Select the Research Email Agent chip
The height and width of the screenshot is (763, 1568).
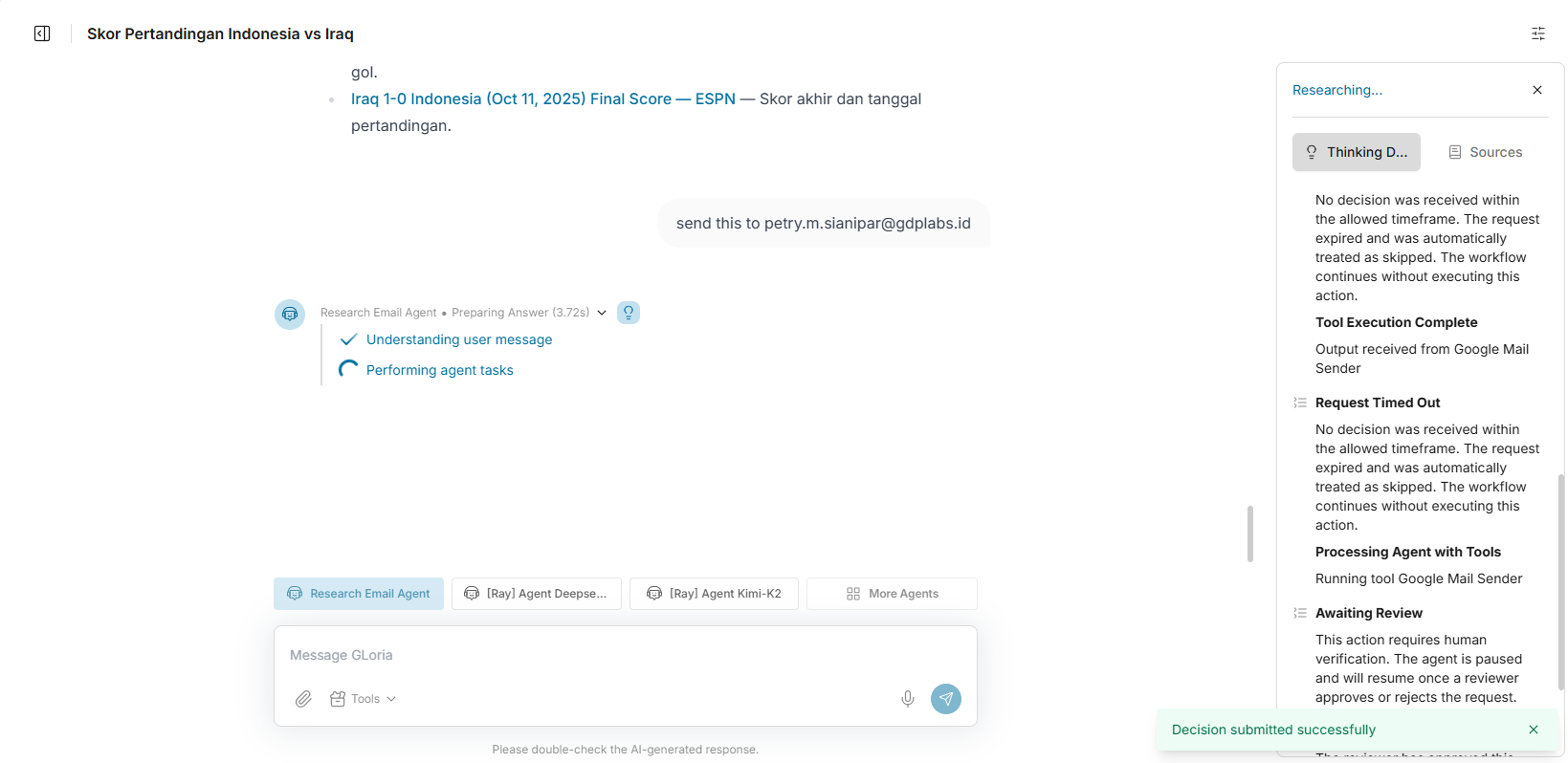tap(359, 594)
